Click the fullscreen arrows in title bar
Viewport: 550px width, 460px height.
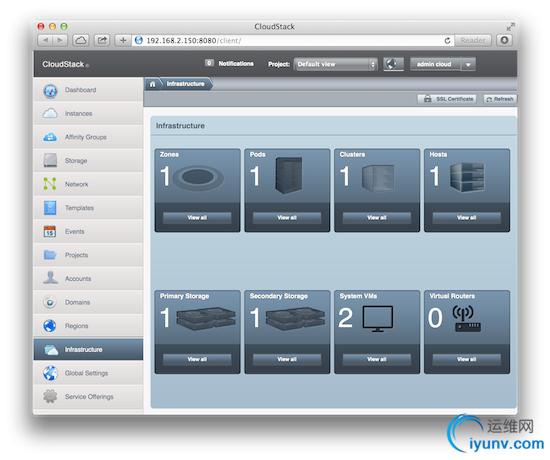tap(511, 26)
